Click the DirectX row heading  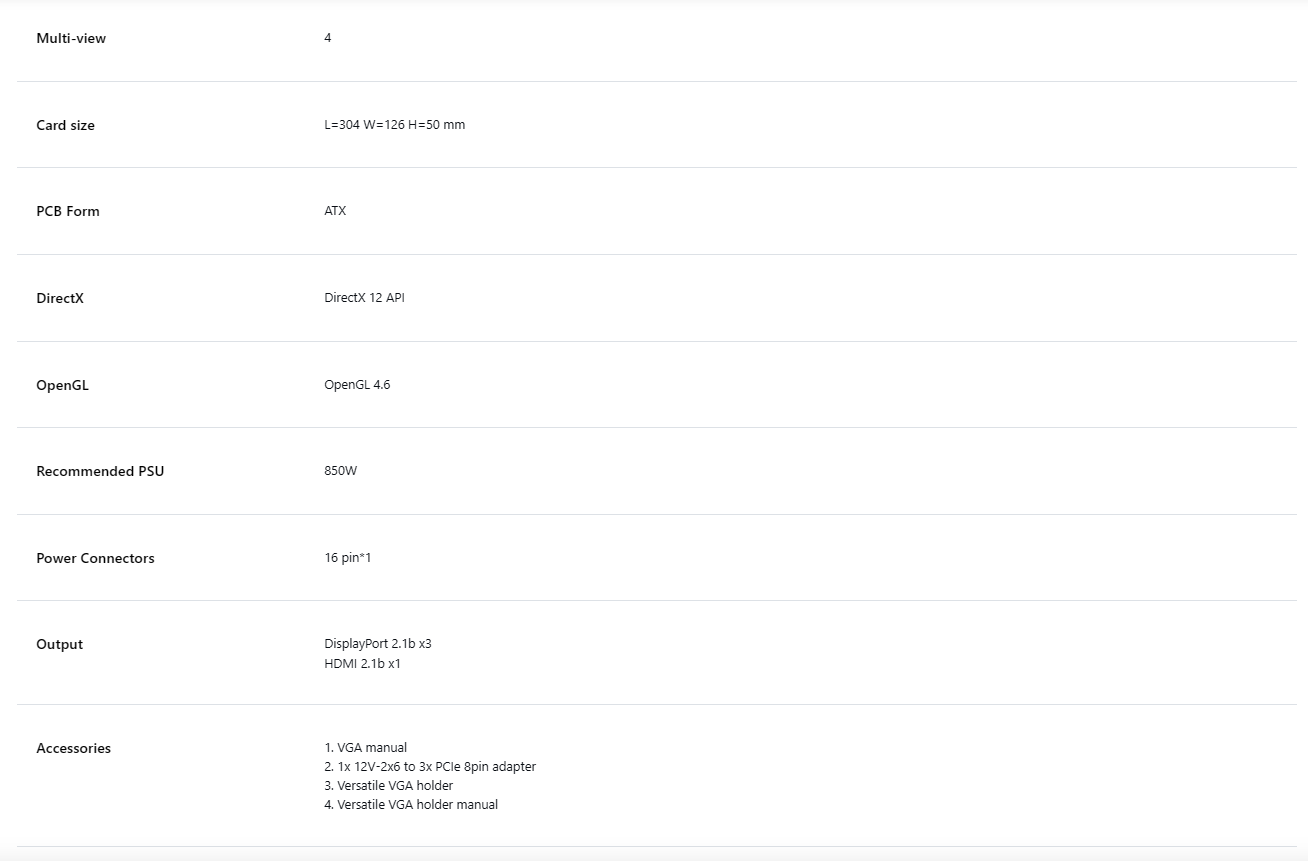[x=60, y=298]
